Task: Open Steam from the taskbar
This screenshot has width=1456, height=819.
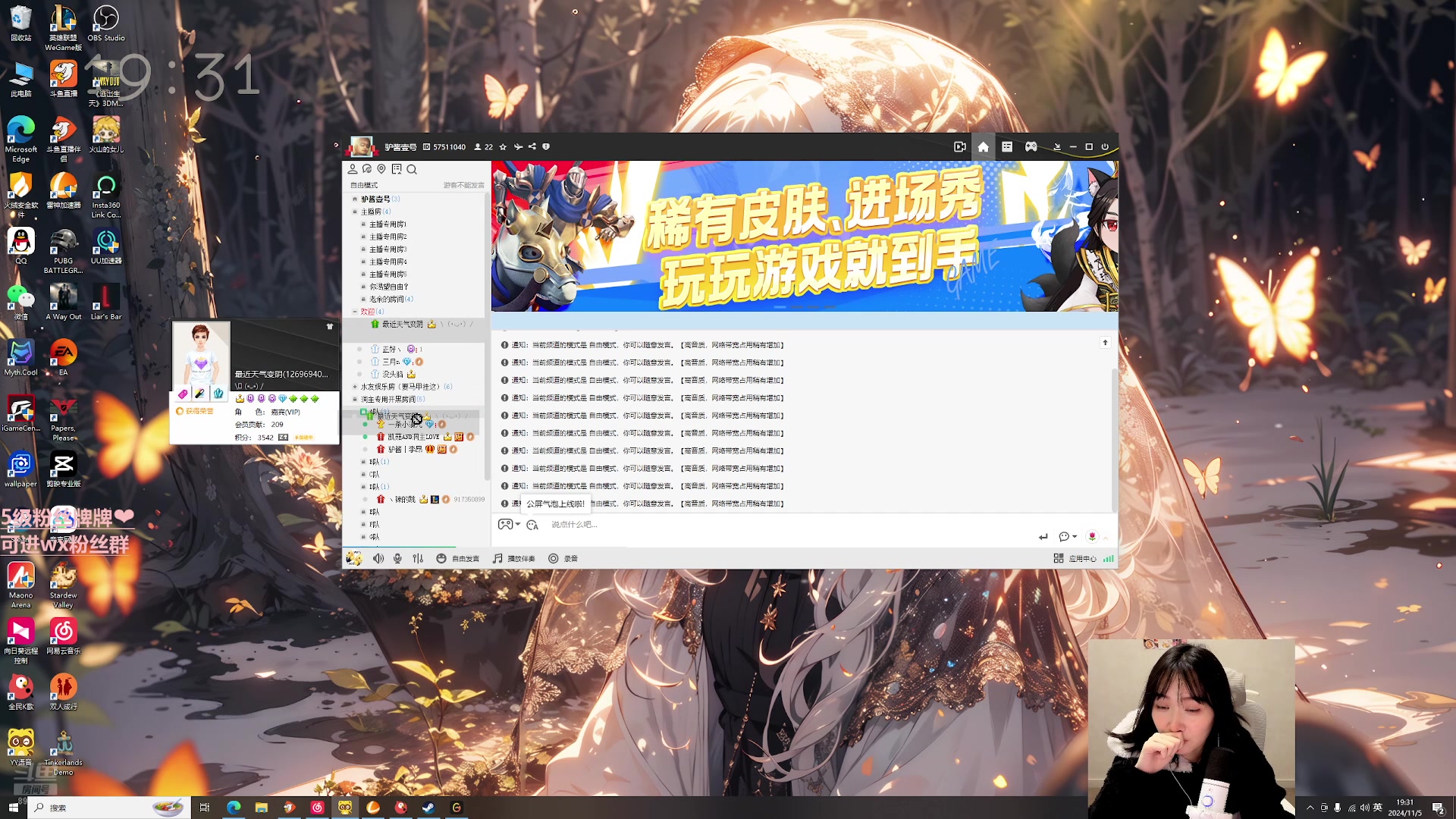Action: pos(428,808)
